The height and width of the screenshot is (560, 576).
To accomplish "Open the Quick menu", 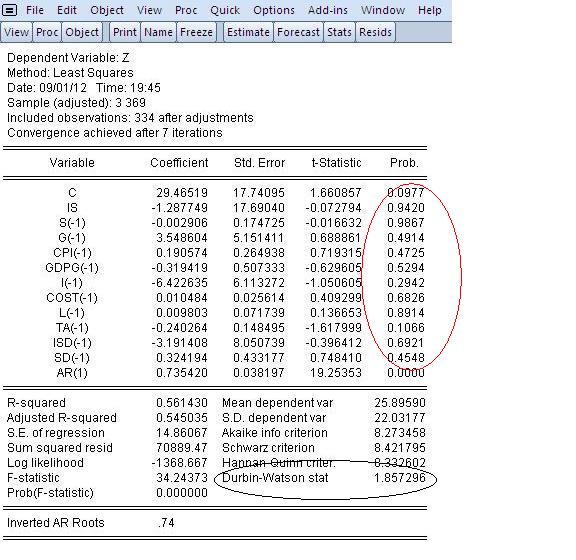I will tap(225, 10).
